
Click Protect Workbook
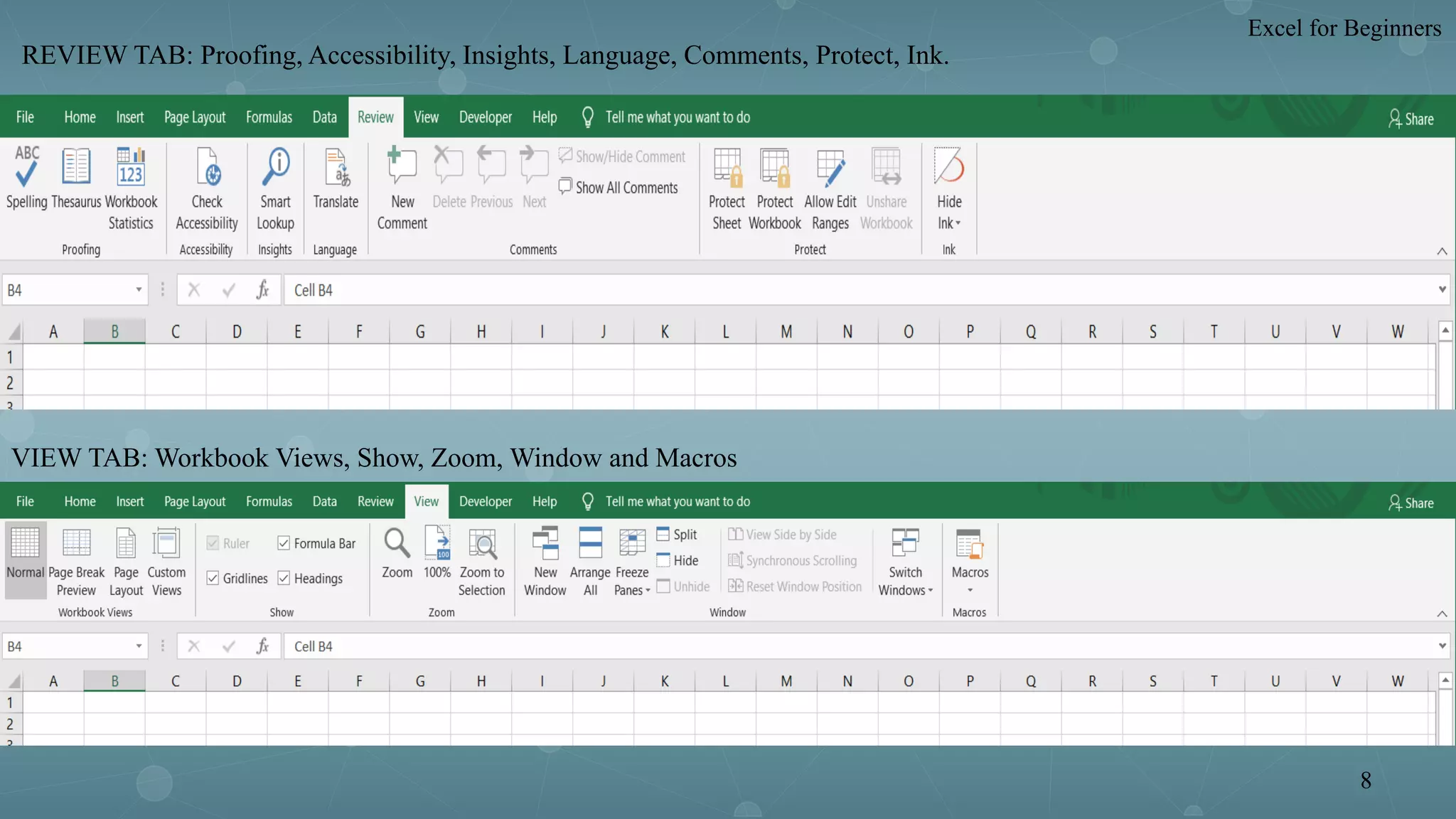coord(774,188)
